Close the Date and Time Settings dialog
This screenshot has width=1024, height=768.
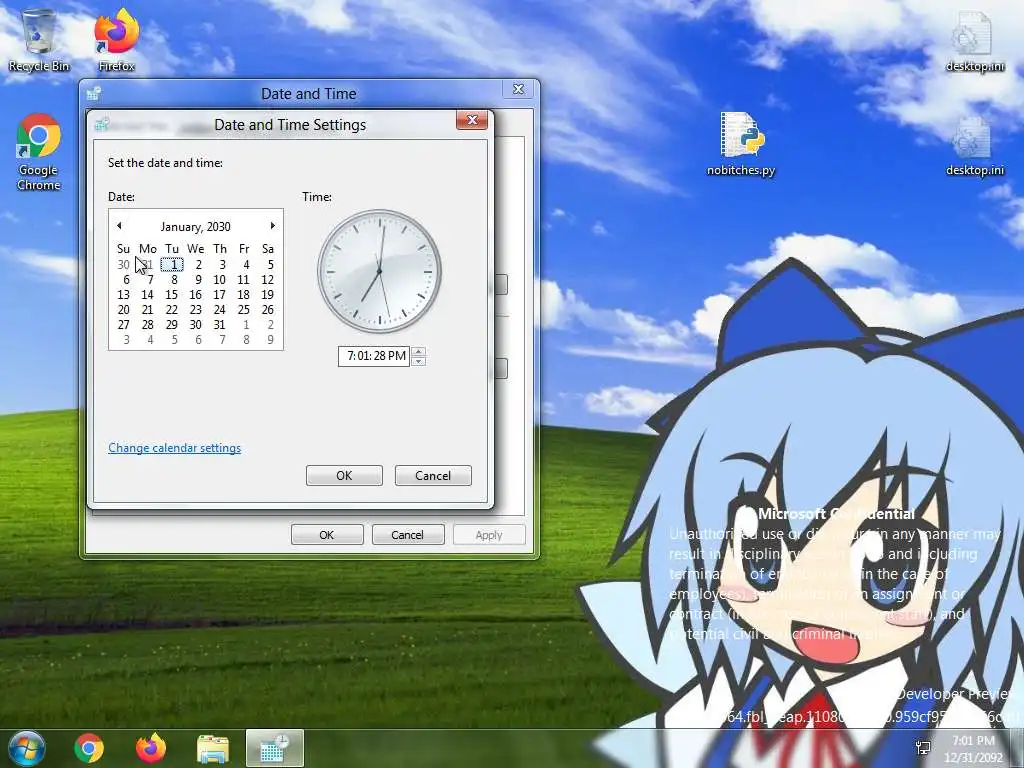coord(472,120)
